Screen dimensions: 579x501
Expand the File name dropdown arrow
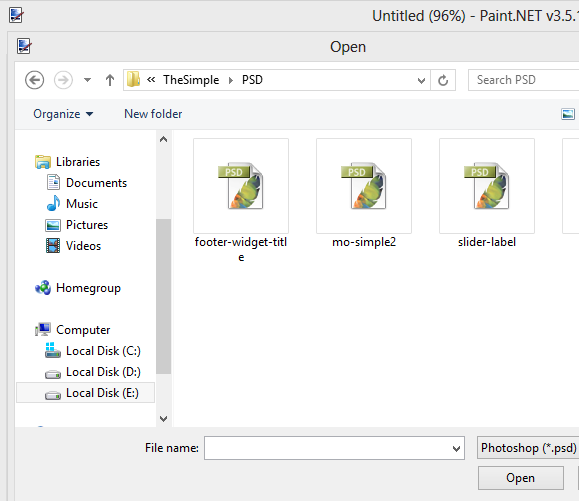pyautogui.click(x=456, y=449)
